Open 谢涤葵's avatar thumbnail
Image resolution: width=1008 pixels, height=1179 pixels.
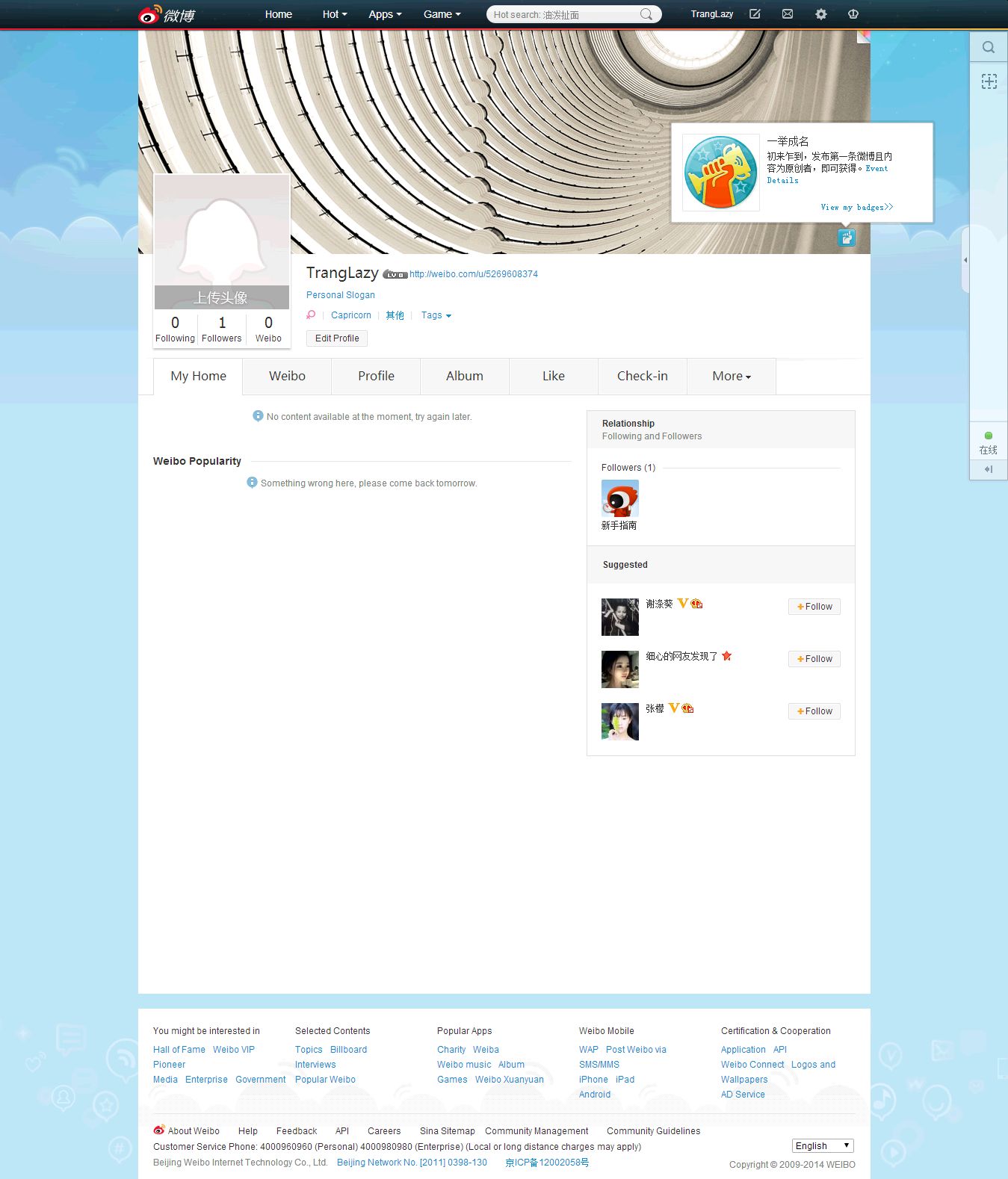(x=620, y=617)
